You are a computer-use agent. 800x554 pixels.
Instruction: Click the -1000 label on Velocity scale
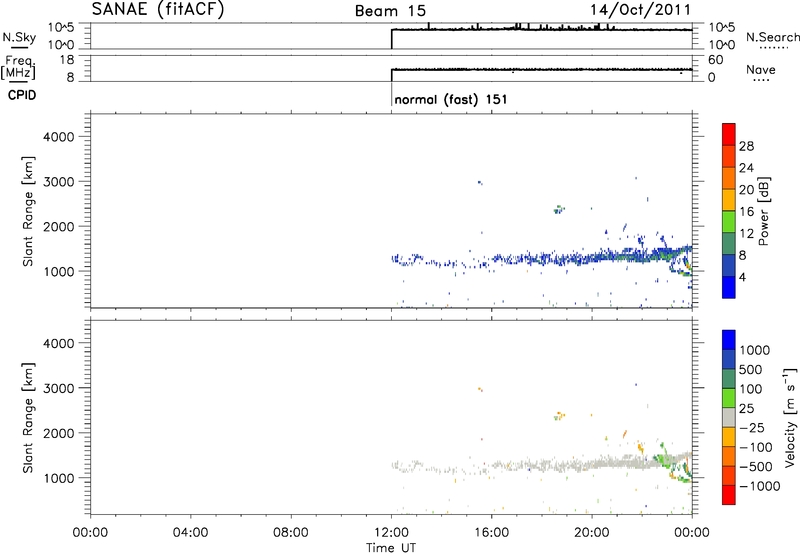(x=760, y=486)
